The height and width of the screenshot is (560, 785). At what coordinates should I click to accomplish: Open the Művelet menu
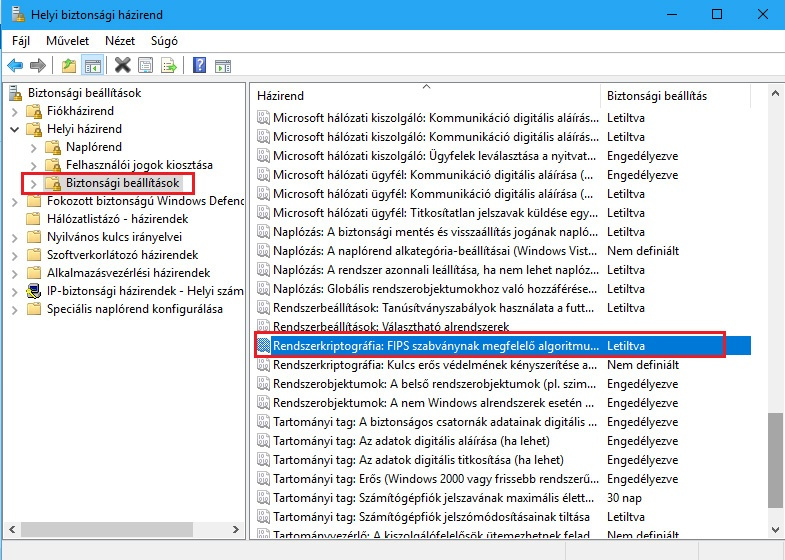(x=67, y=41)
